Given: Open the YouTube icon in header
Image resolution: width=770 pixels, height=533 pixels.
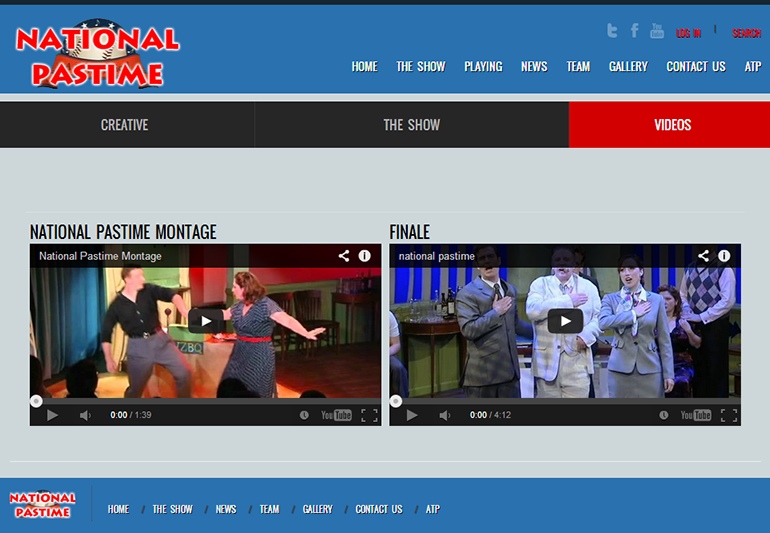Looking at the screenshot, I should pyautogui.click(x=657, y=31).
